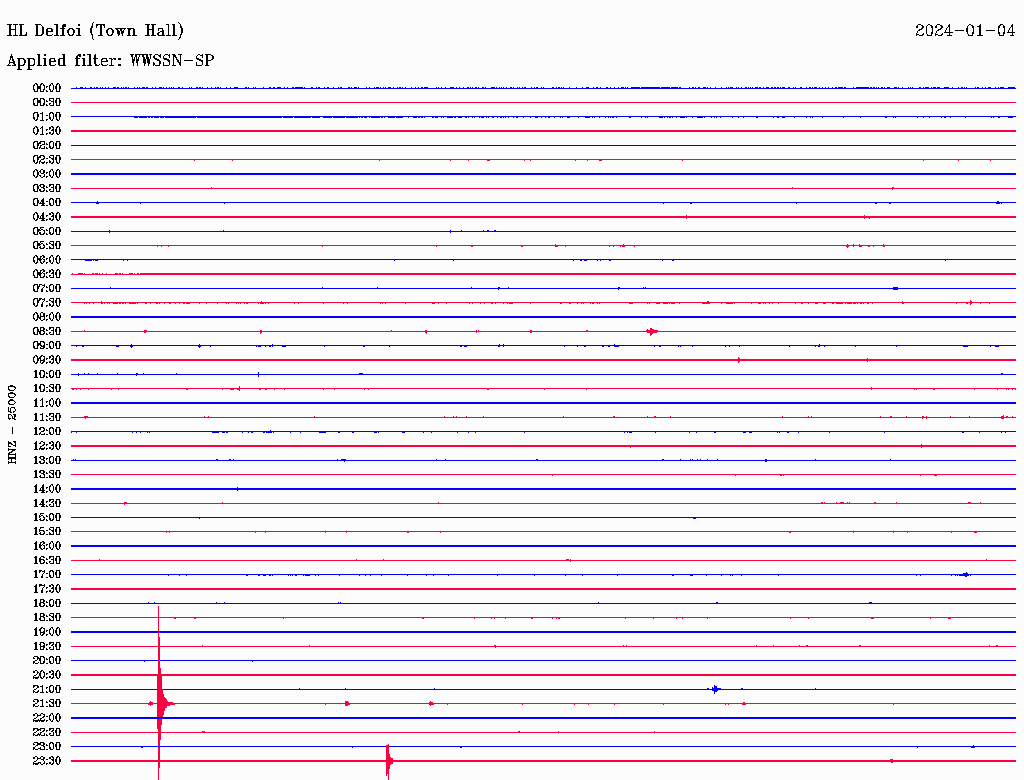Select the 13:00 time label
The width and height of the screenshot is (1024, 780).
[x=47, y=460]
